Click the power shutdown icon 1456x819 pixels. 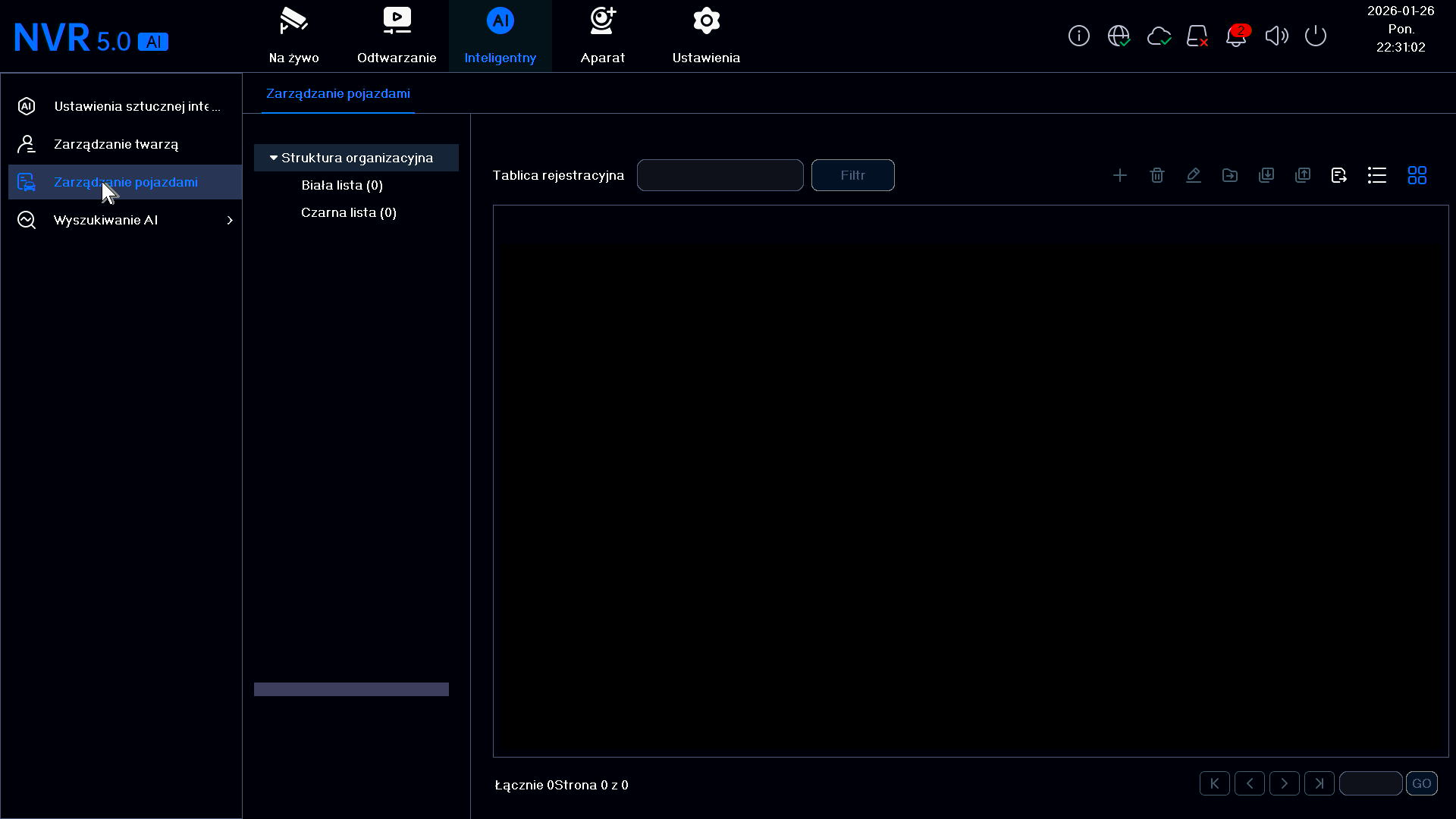tap(1316, 36)
